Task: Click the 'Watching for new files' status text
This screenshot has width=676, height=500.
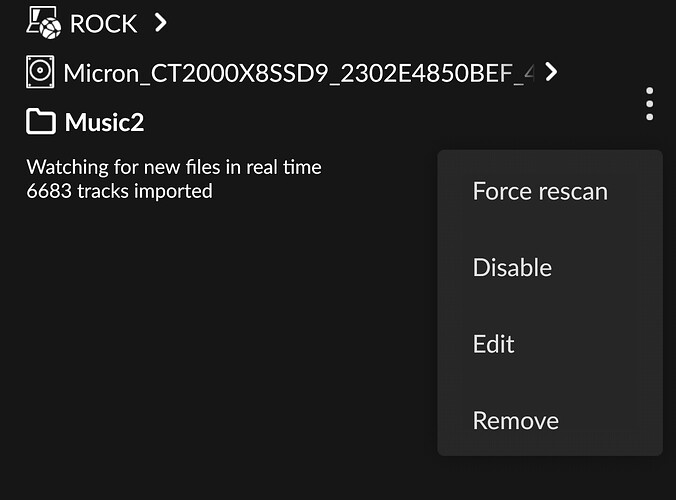Action: tap(174, 167)
